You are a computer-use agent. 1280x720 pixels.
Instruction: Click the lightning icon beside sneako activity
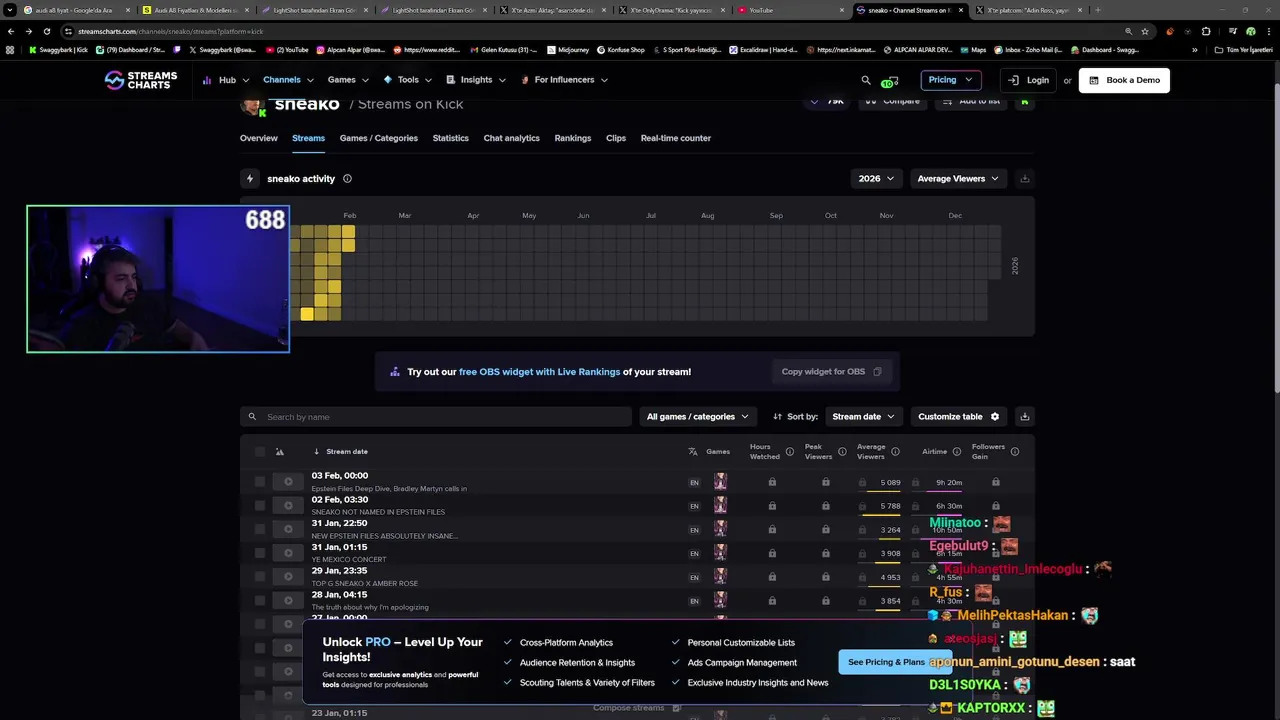pos(250,179)
